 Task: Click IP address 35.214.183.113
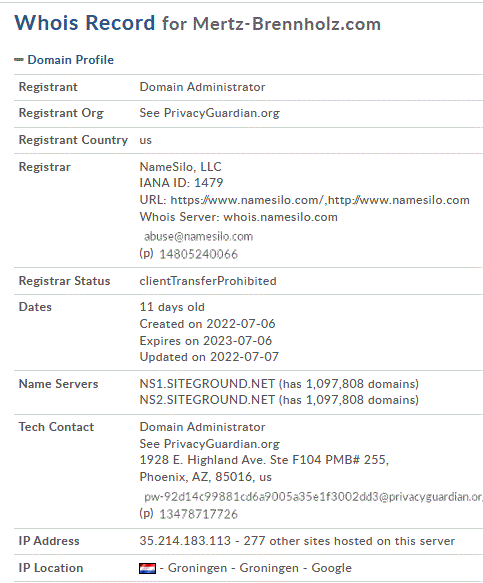[185, 541]
